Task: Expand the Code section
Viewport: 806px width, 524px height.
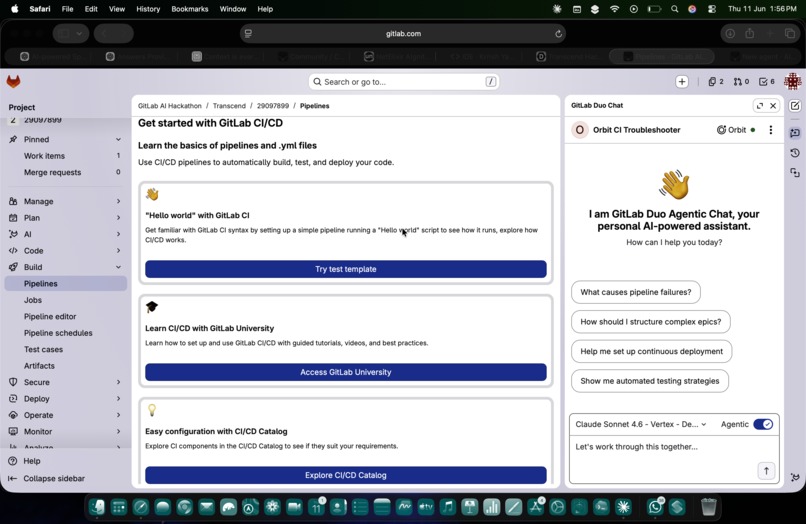Action: [66, 250]
